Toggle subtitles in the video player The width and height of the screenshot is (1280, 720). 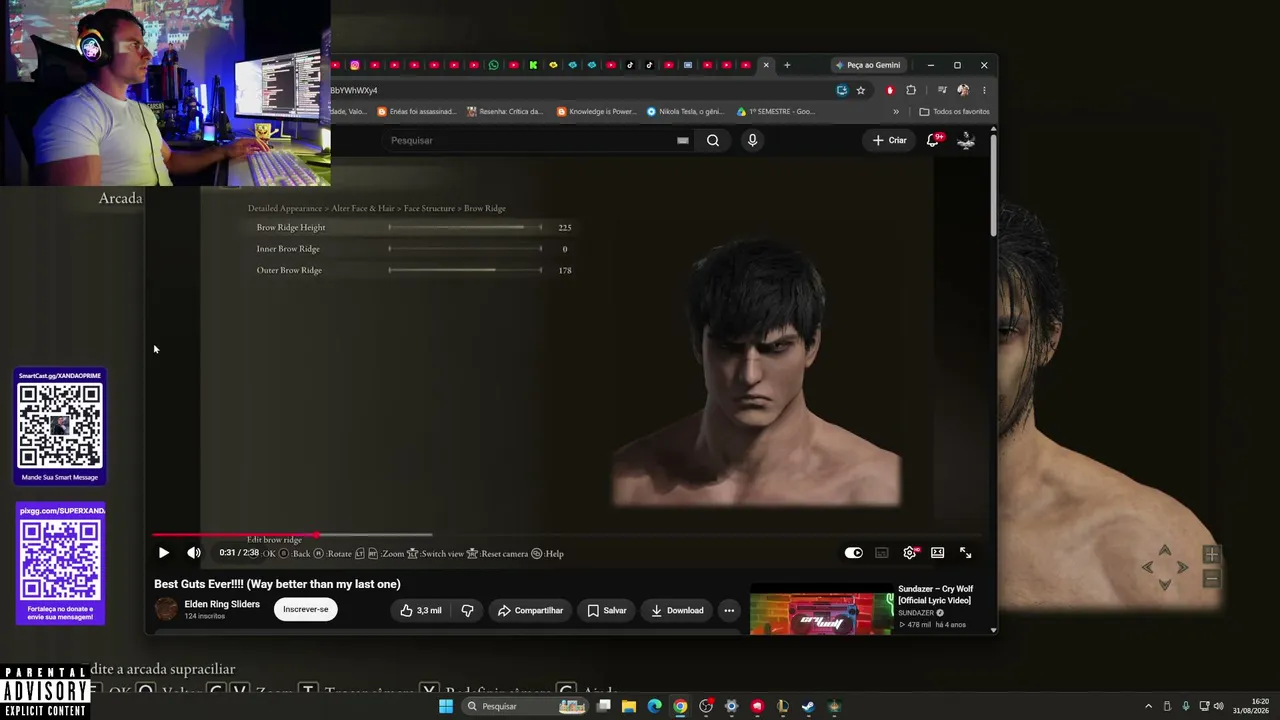pos(881,553)
